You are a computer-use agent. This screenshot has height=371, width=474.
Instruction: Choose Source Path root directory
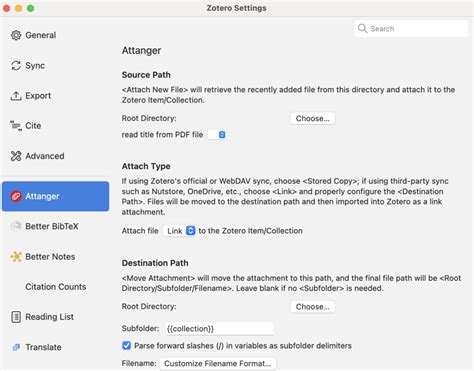click(313, 118)
